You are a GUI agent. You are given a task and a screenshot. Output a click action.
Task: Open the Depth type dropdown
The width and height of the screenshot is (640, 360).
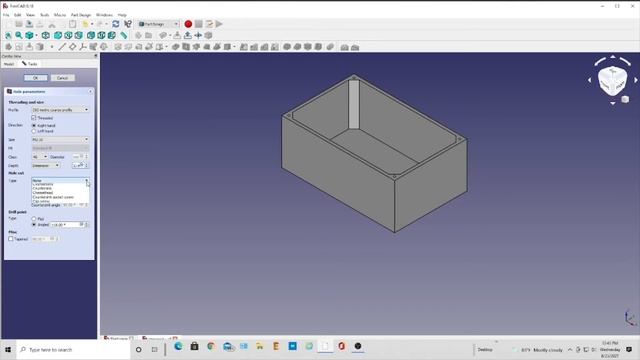coord(46,165)
